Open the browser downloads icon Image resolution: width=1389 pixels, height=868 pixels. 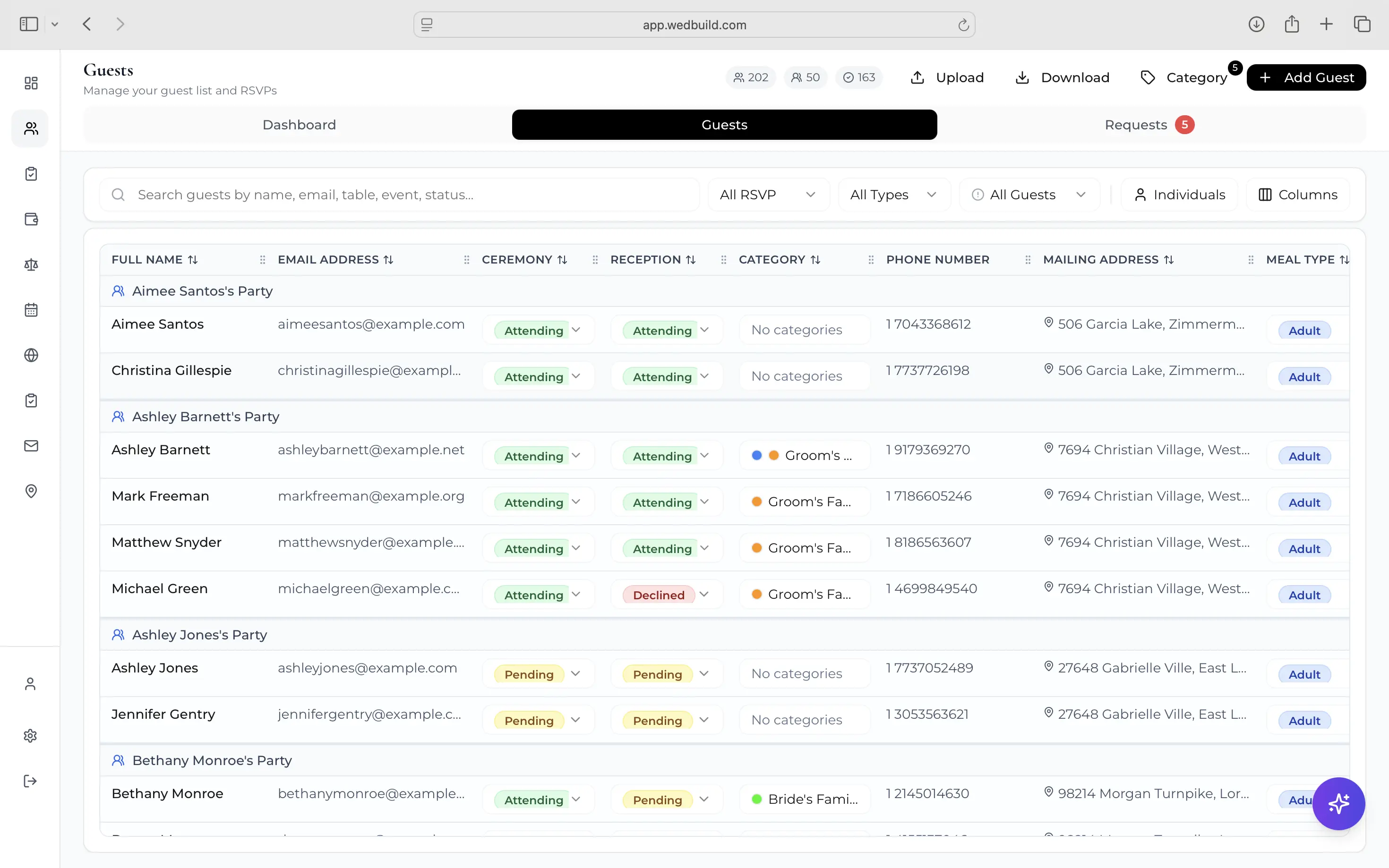click(1256, 24)
